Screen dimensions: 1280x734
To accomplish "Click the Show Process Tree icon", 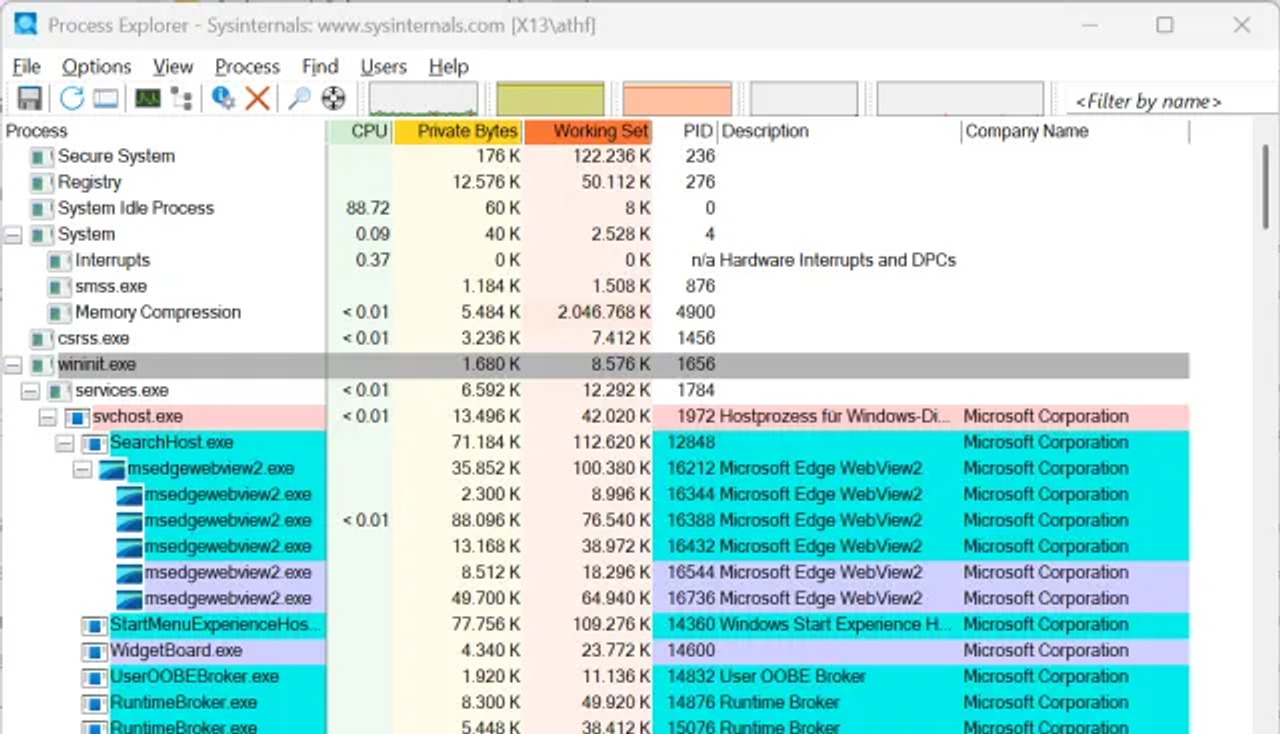I will pos(181,98).
